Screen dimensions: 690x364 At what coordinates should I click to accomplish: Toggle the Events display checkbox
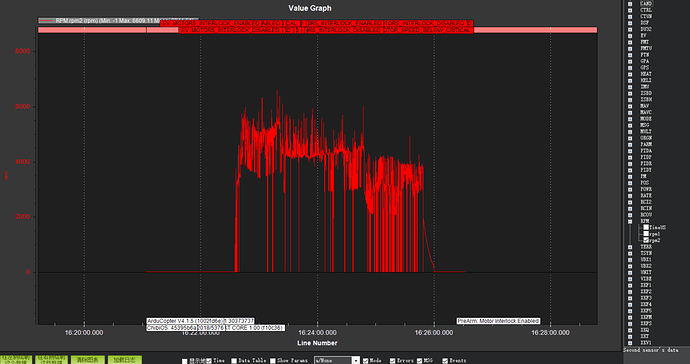445,360
